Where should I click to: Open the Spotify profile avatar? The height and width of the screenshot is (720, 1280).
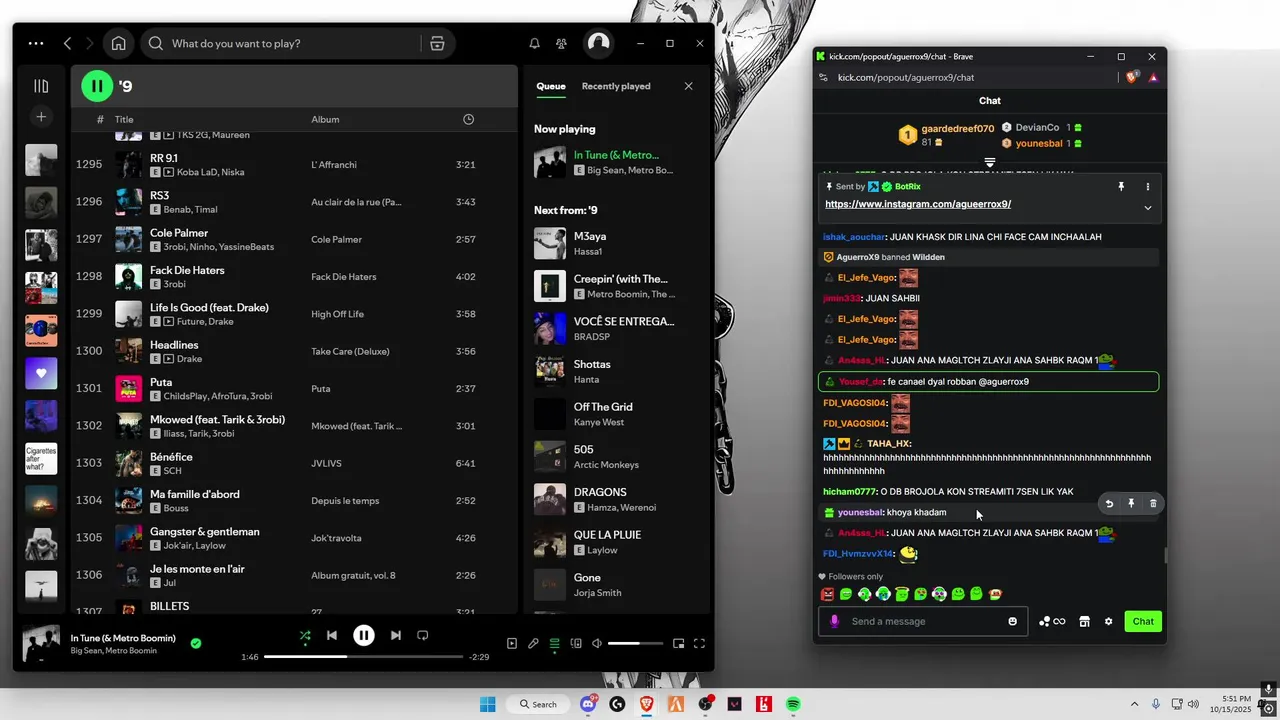pyautogui.click(x=598, y=43)
